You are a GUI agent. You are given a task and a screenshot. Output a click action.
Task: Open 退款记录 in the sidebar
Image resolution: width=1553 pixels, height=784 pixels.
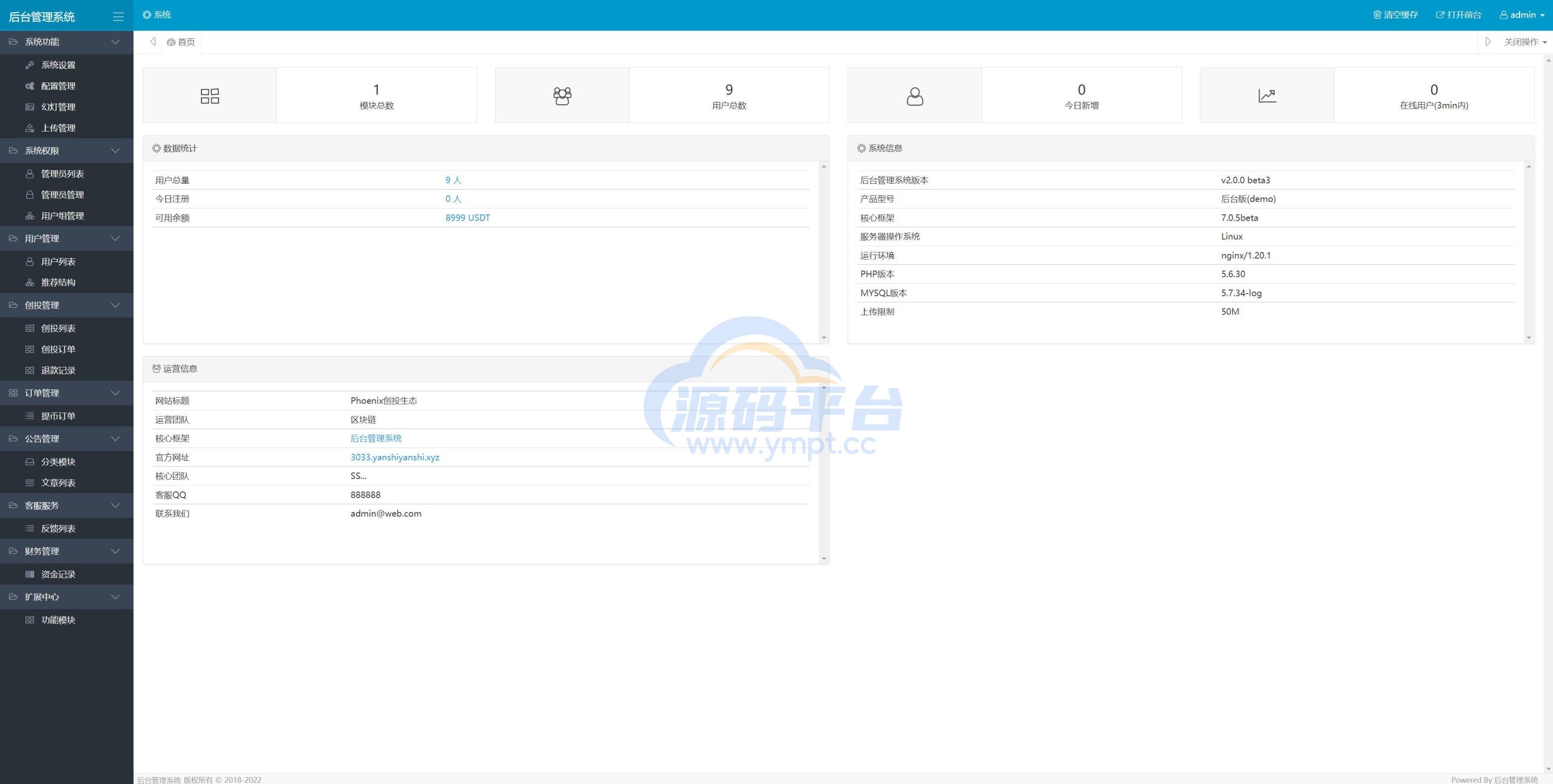(58, 370)
